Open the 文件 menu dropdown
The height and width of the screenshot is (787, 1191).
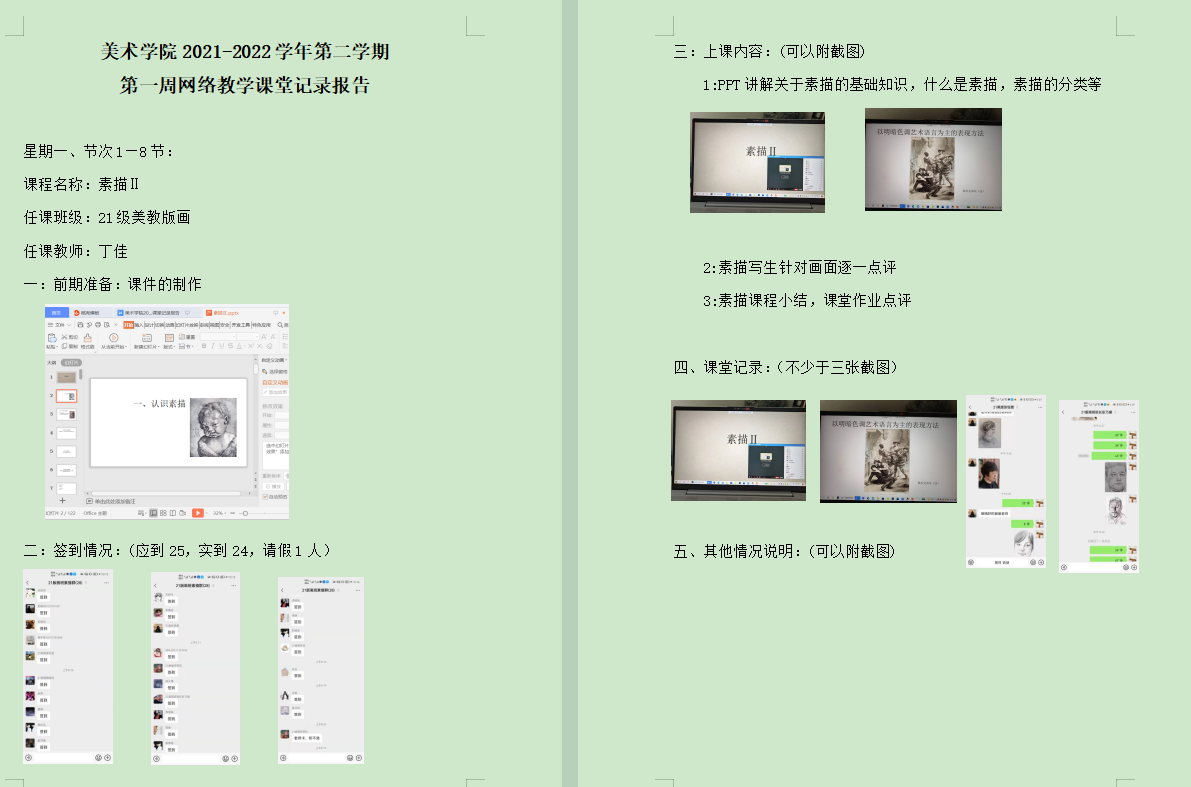point(58,325)
